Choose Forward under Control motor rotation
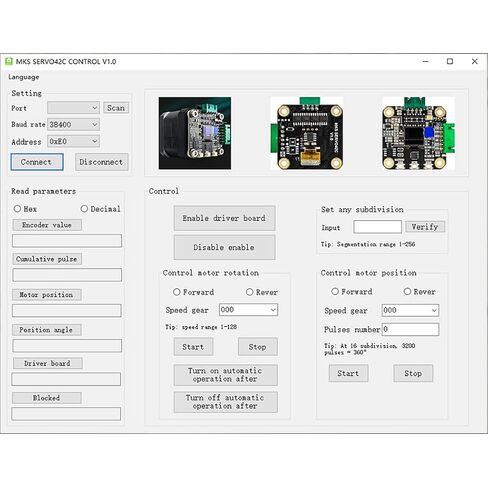Viewport: 488px width, 488px height. [x=177, y=292]
